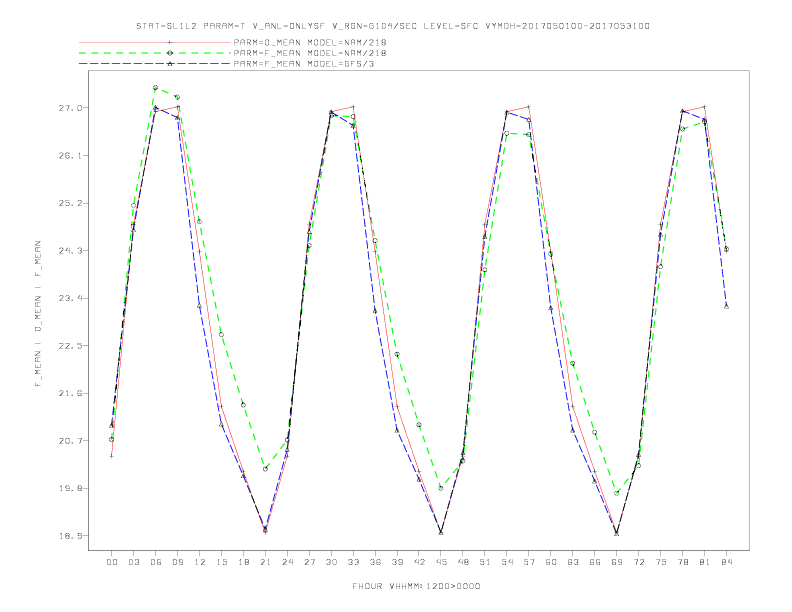Click the green circle data point at the hour 06 peak
Screen dimensions: 792x612
[156, 87]
